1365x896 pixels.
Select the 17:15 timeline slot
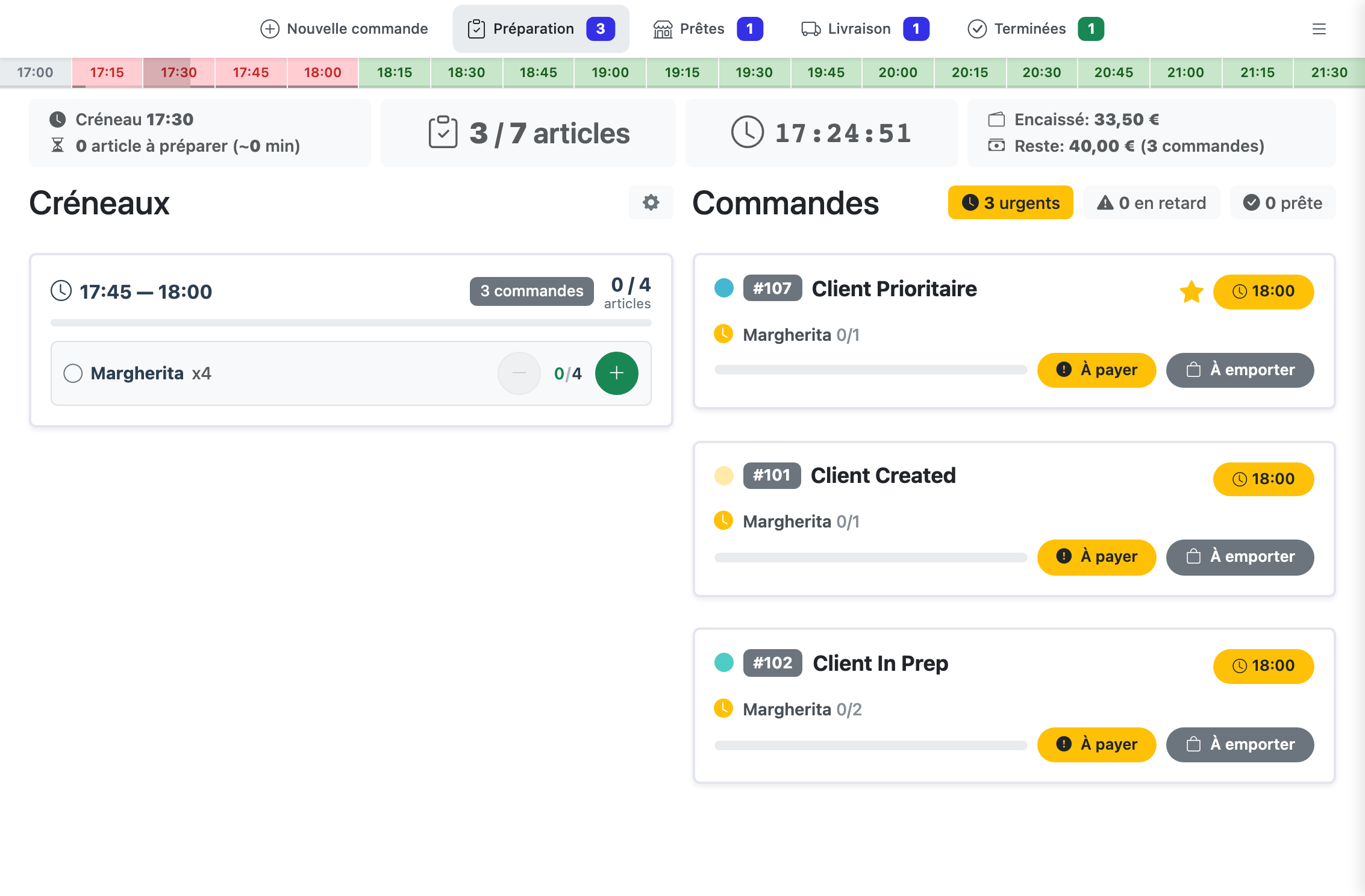pyautogui.click(x=107, y=73)
